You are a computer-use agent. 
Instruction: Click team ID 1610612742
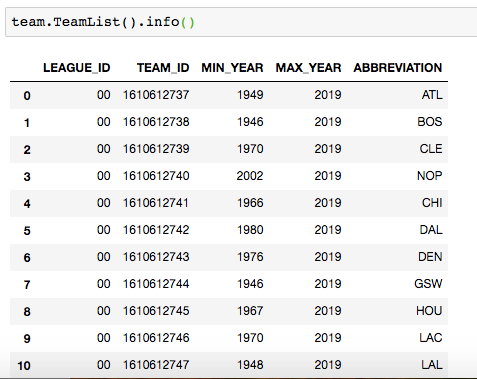(x=156, y=230)
